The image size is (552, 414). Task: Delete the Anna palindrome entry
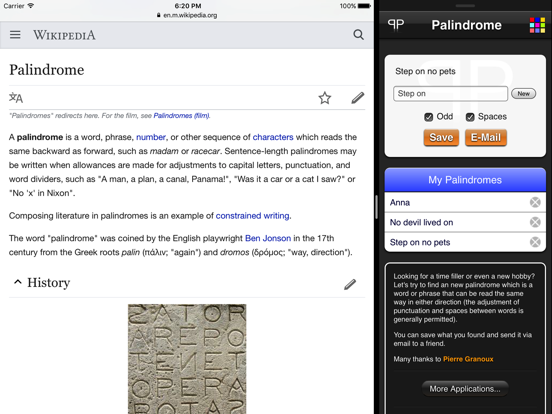(535, 202)
